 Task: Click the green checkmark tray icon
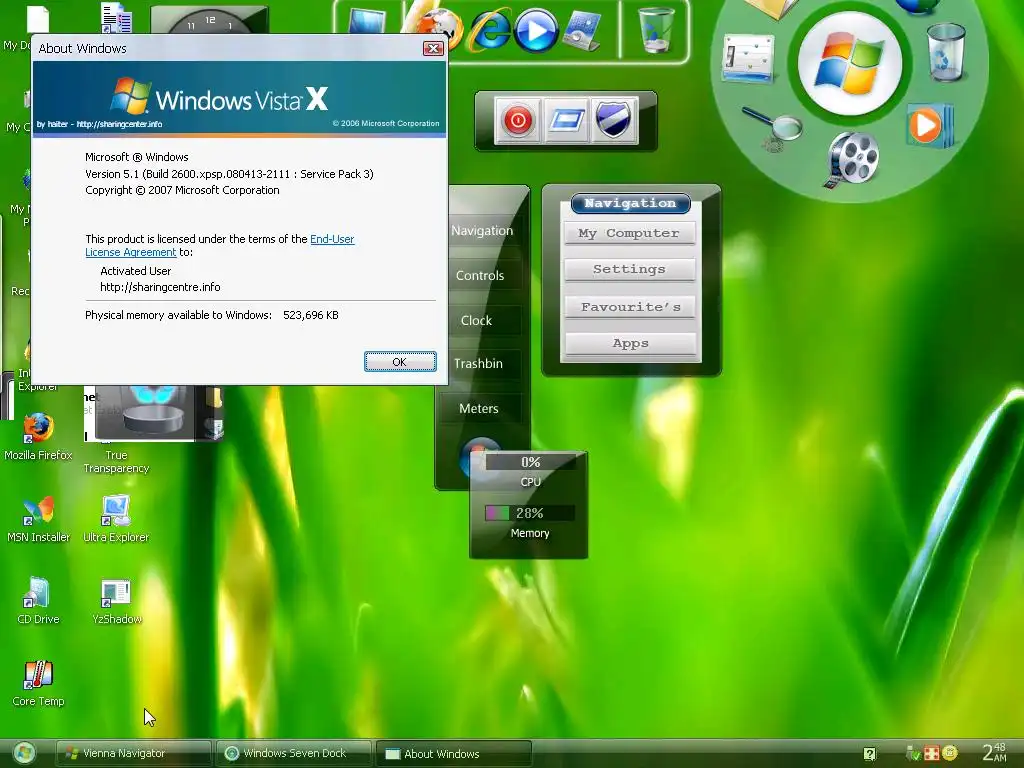[914, 753]
